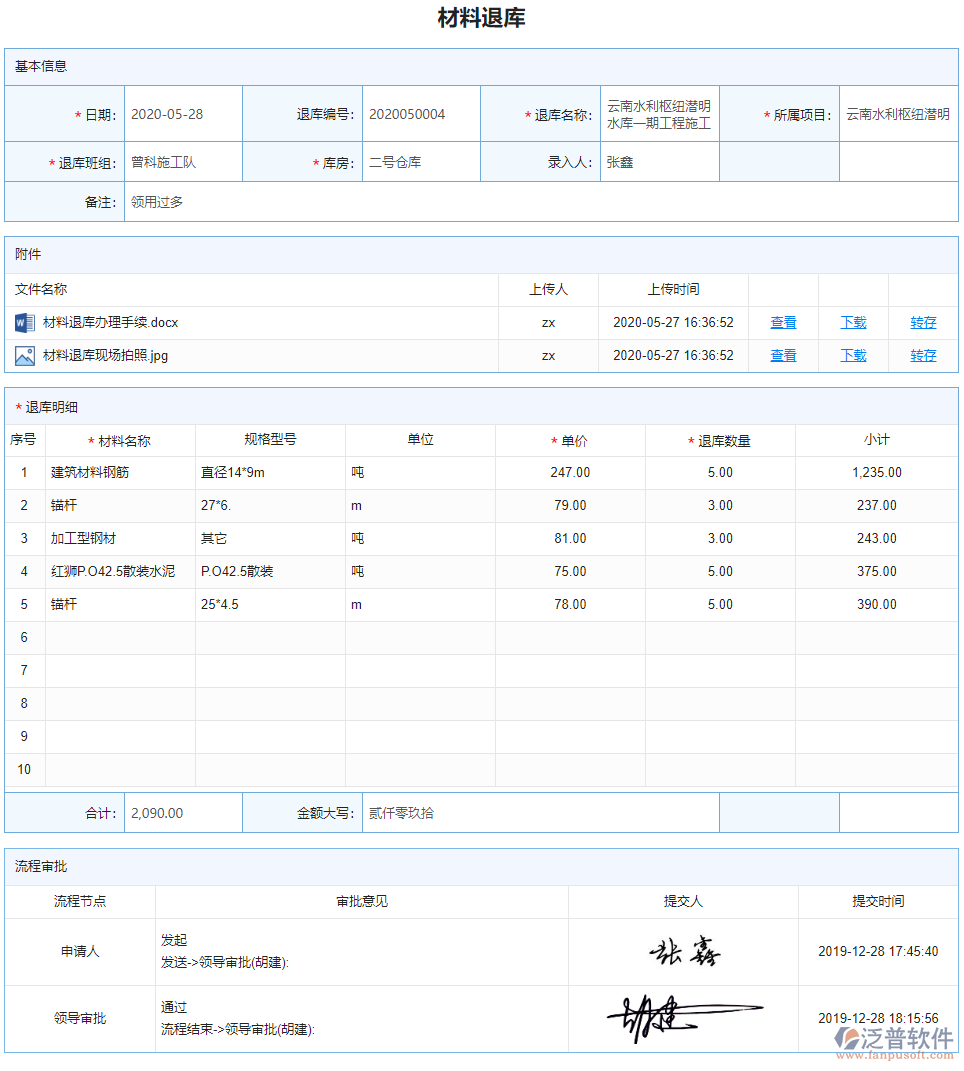Download the 材料退库现场拍照.jpg file
964x1071 pixels.
click(x=853, y=356)
